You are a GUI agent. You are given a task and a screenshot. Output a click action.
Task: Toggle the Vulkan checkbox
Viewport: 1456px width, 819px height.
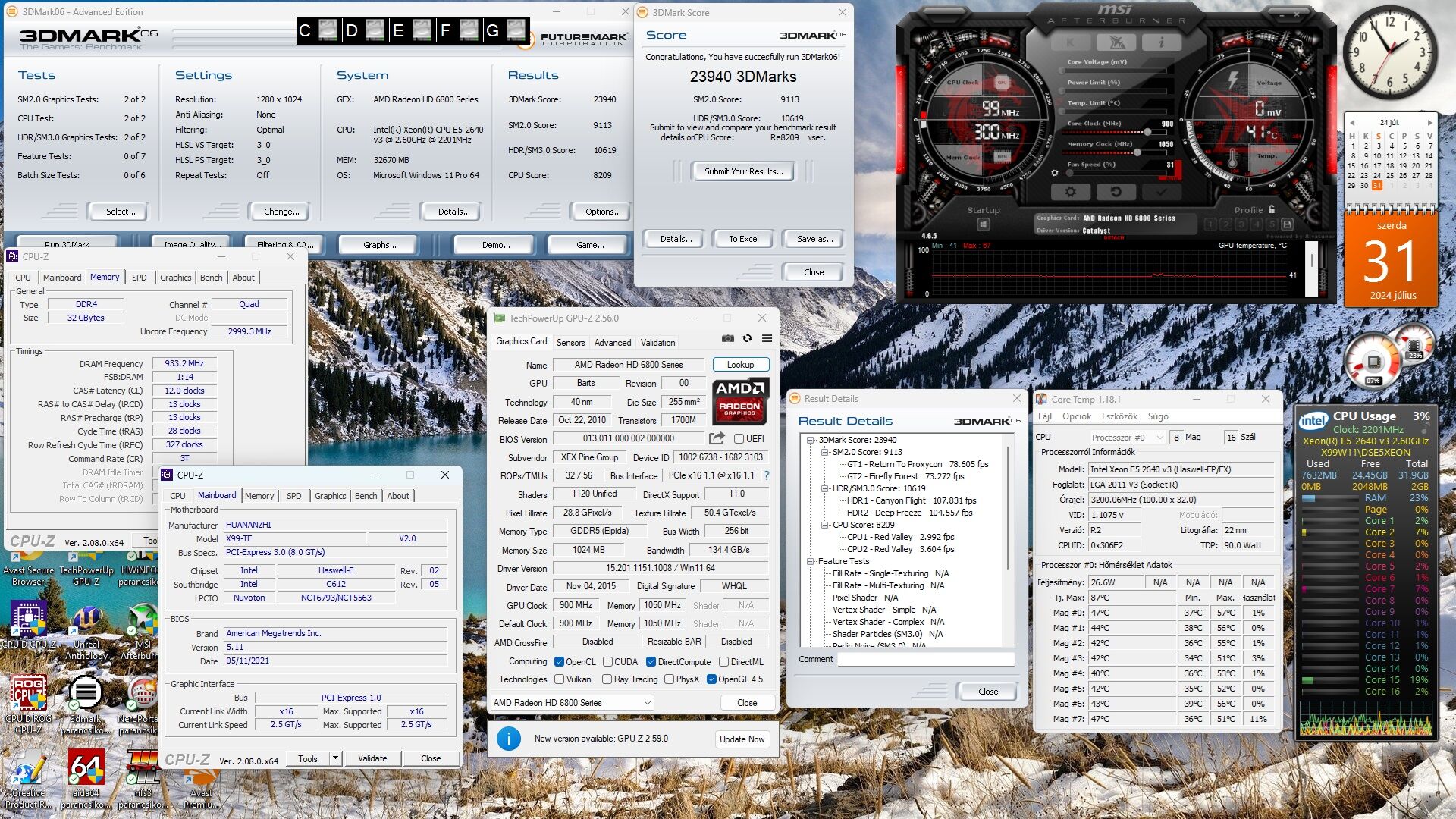click(559, 679)
